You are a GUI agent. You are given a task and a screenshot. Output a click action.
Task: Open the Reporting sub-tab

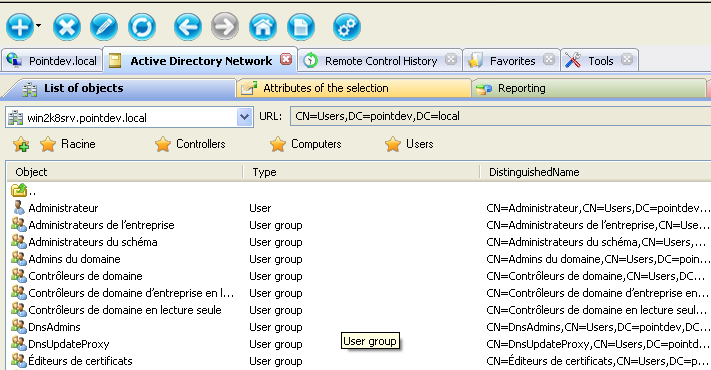[x=589, y=88]
